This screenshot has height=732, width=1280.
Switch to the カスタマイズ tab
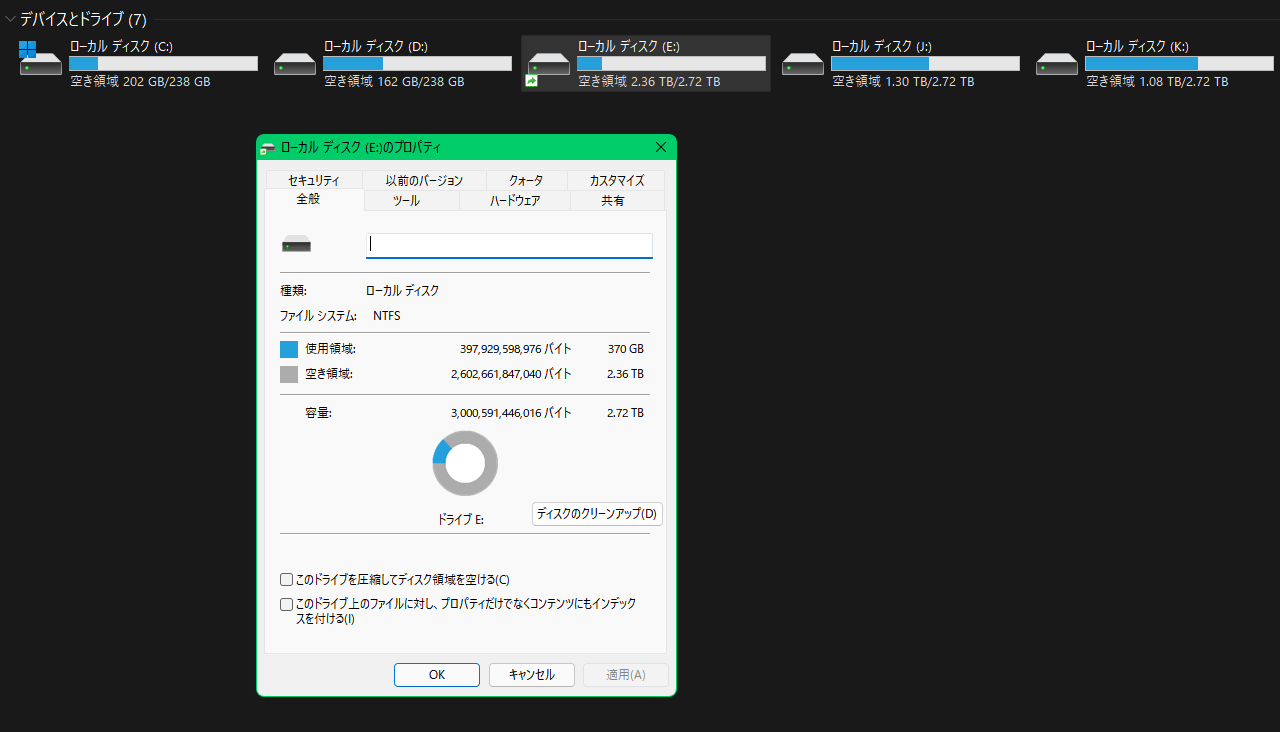[616, 181]
